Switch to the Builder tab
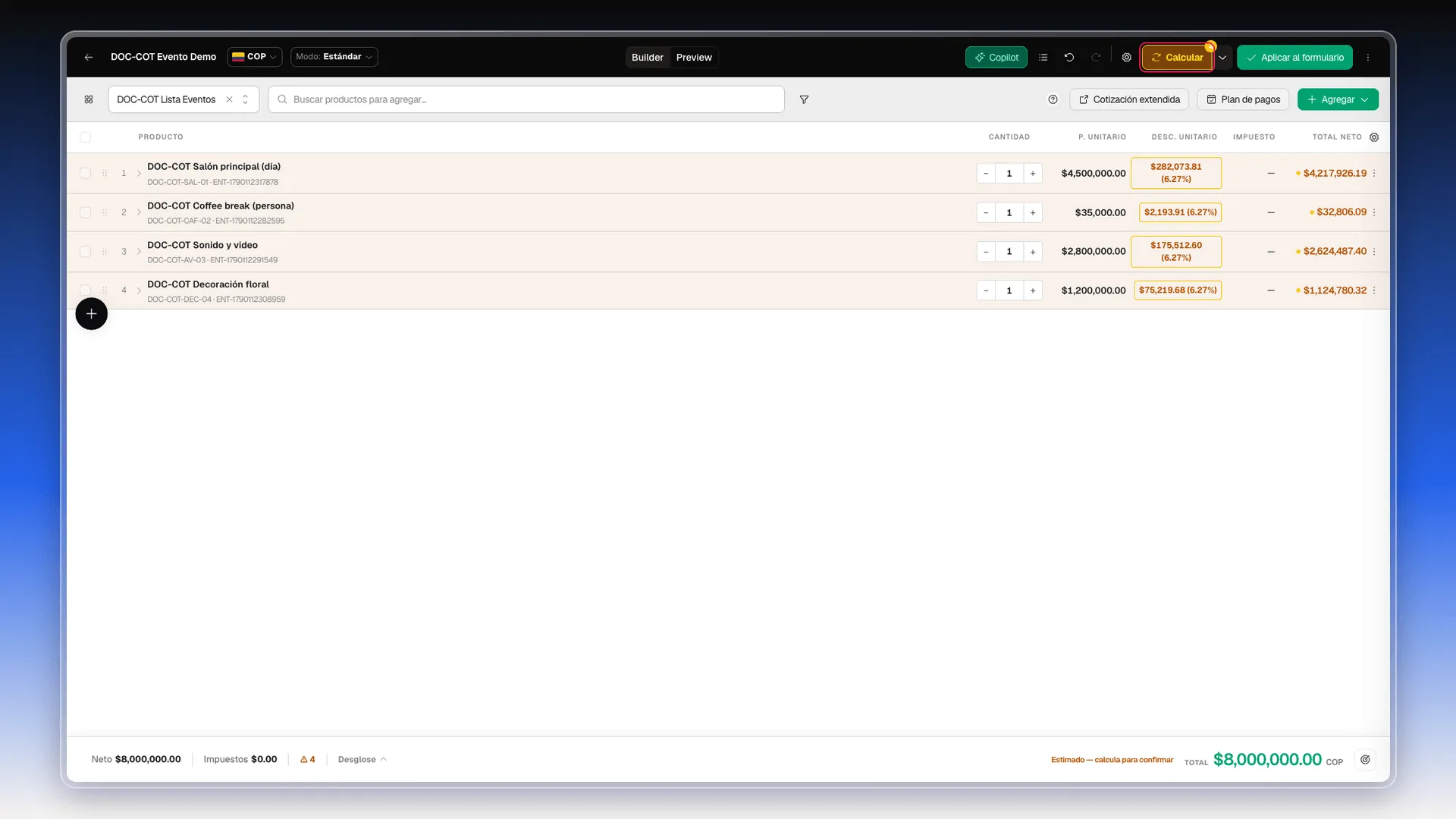The height and width of the screenshot is (819, 1456). click(x=647, y=58)
